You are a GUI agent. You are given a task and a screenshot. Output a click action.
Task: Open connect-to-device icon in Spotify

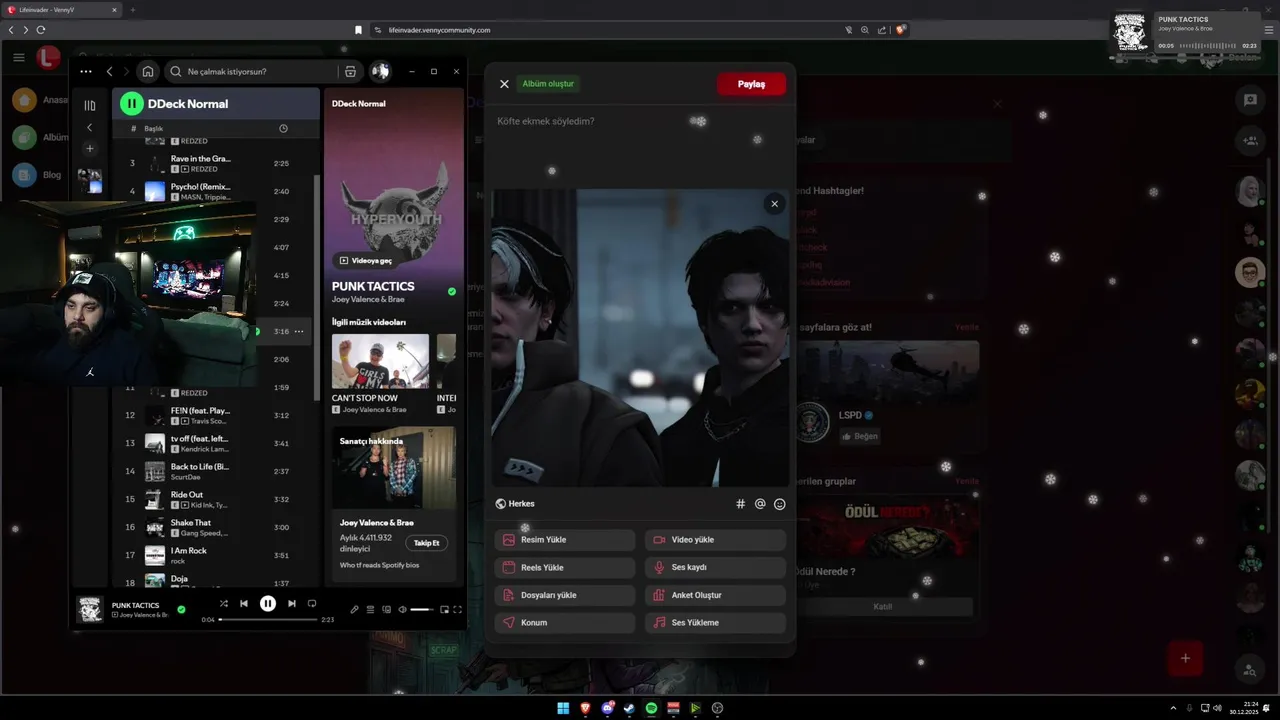tap(386, 609)
